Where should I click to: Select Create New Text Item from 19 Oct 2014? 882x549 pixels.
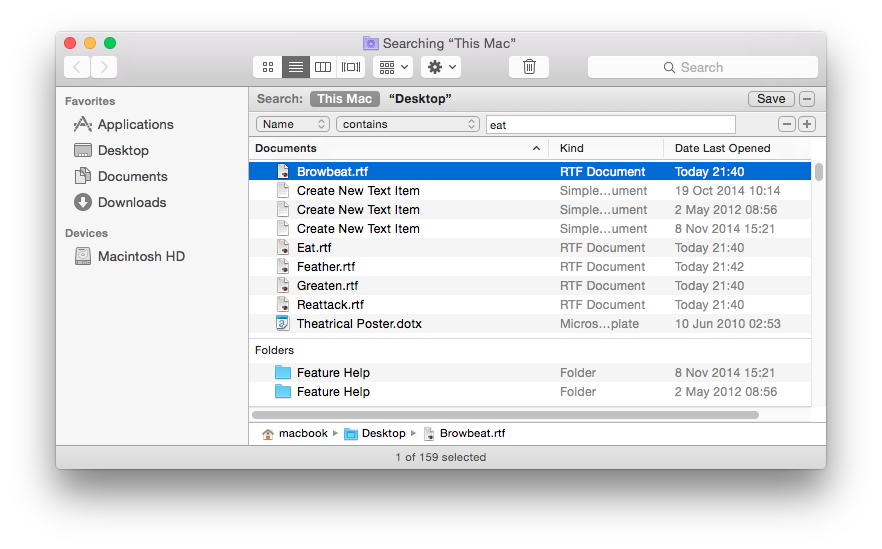click(530, 191)
